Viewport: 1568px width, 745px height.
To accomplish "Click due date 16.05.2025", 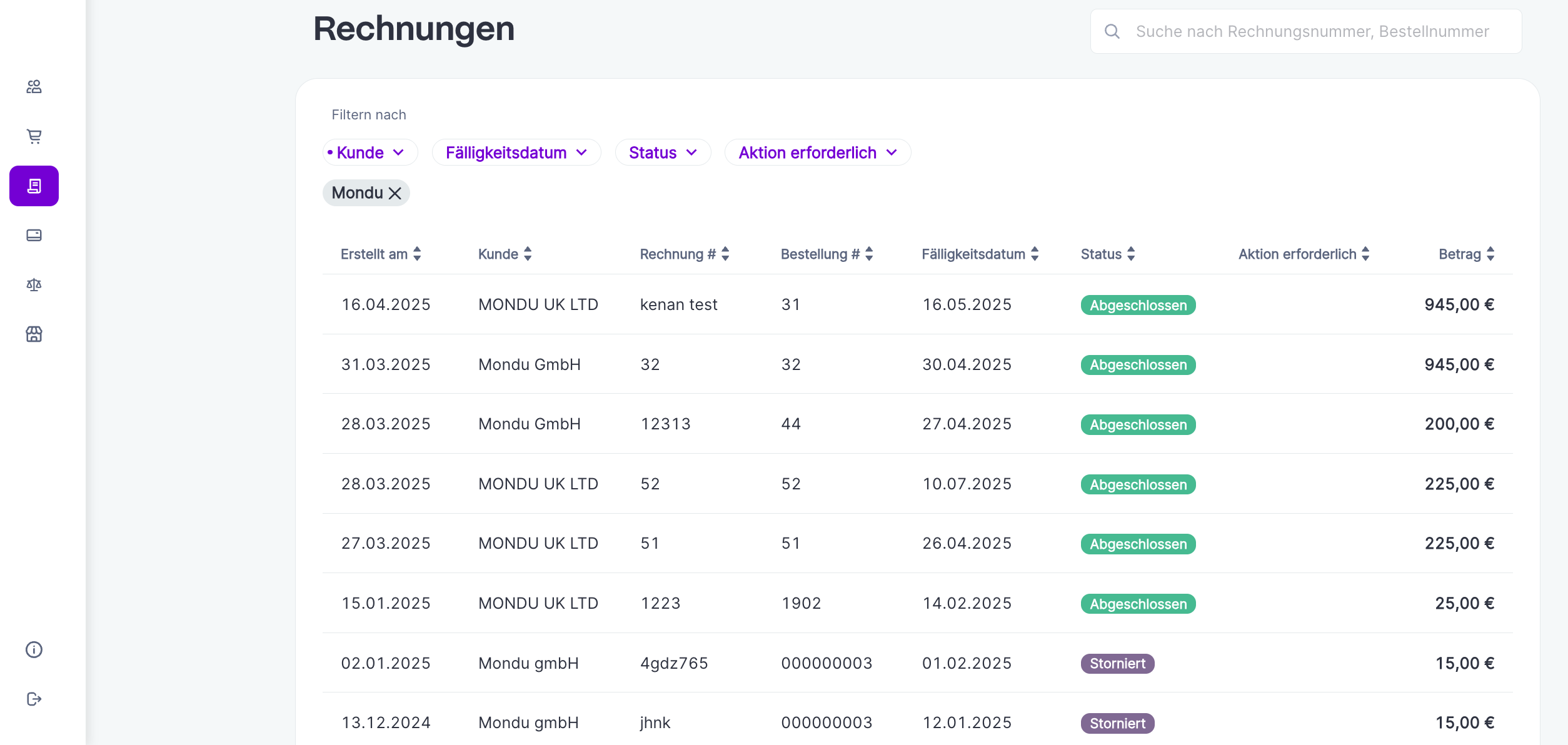I will (967, 305).
